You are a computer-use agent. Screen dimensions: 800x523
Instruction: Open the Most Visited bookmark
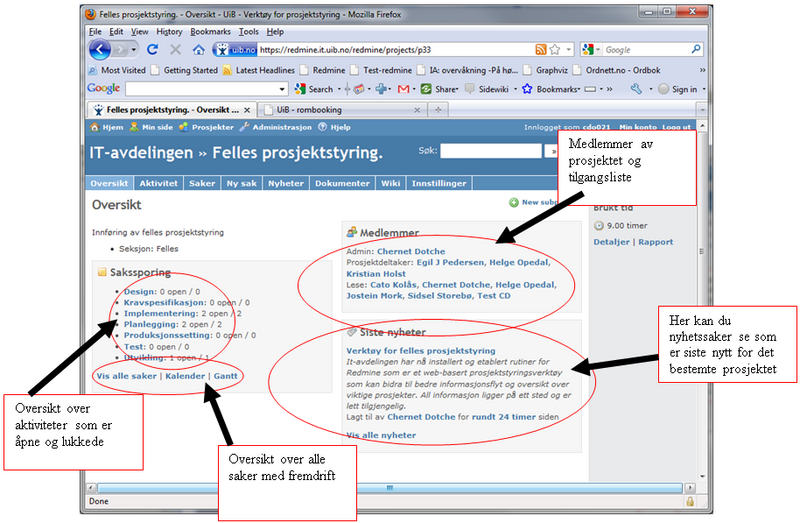click(117, 70)
